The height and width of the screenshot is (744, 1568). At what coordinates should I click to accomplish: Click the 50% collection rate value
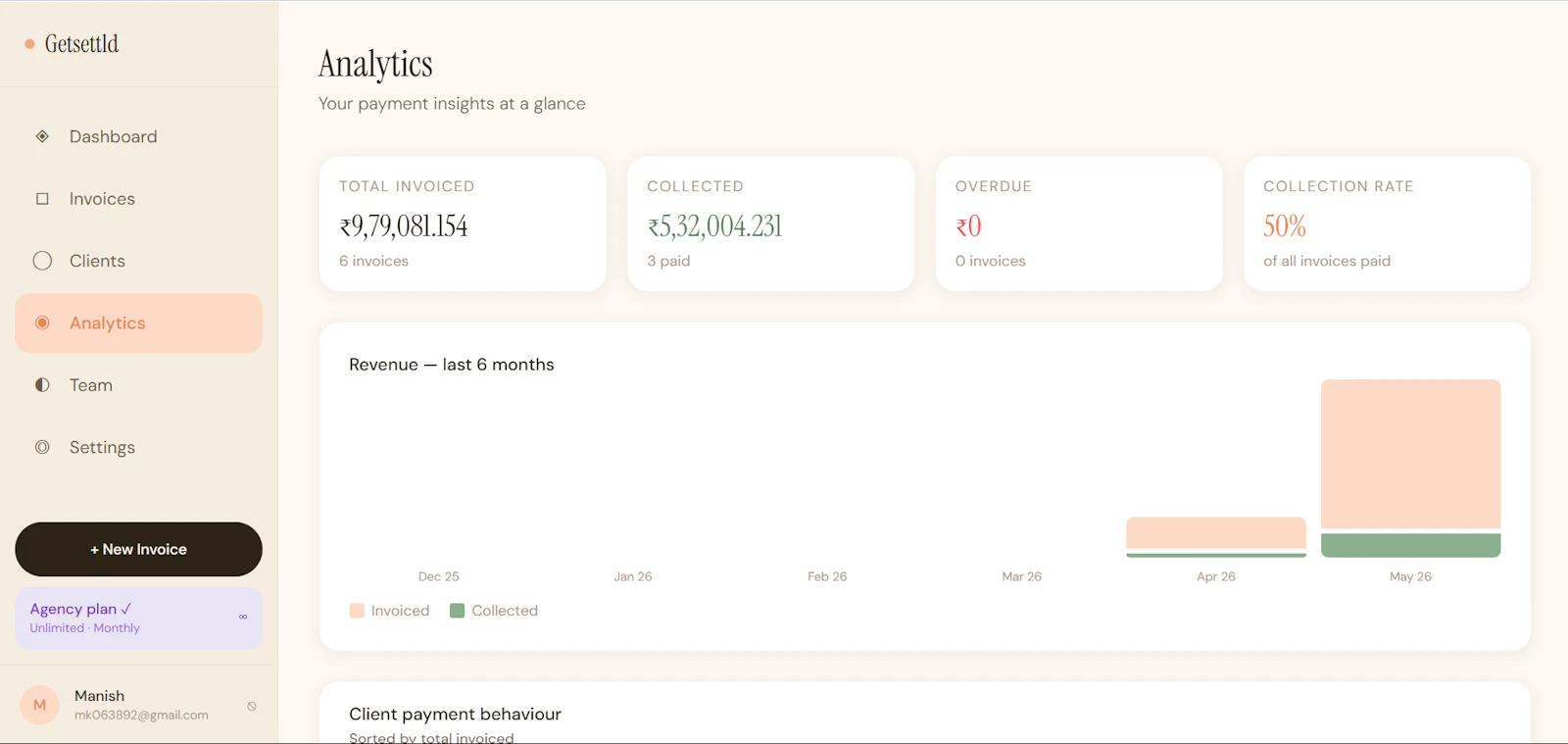tap(1285, 226)
